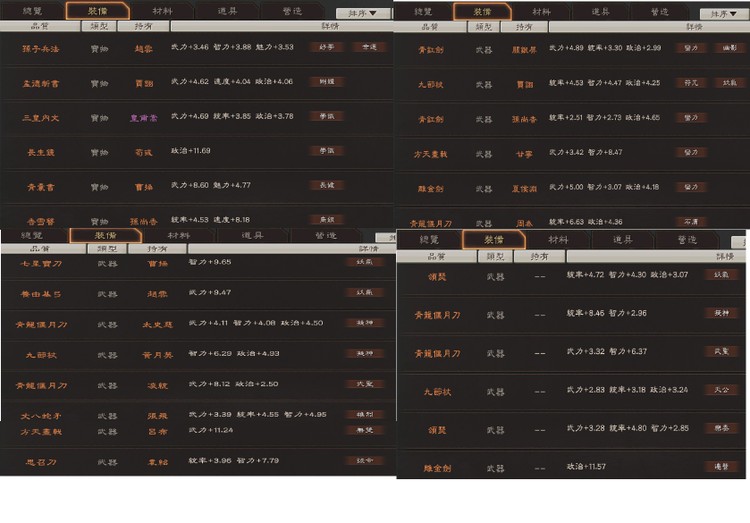Click holder 夏侯淵 on the 武力+5.00 row
Image resolution: width=750 pixels, height=523 pixels.
(524, 189)
